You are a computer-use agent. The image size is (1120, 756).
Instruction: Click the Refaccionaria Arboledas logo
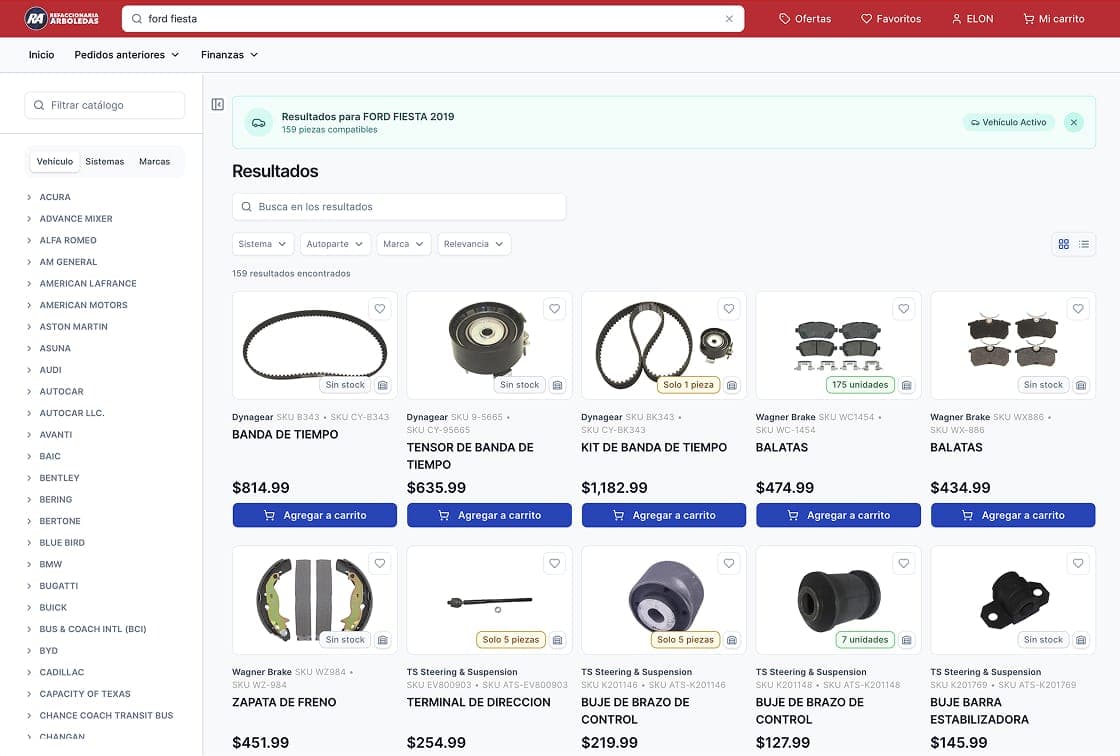(x=61, y=19)
